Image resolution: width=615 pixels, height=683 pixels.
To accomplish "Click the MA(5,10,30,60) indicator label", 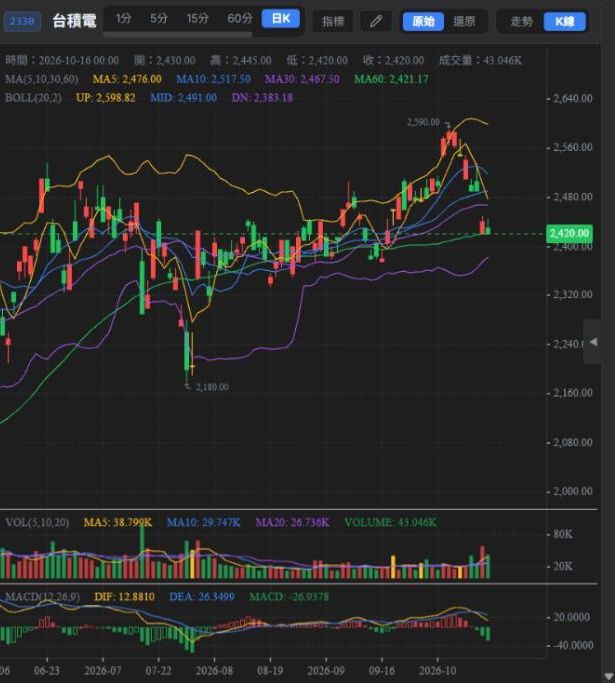I will pyautogui.click(x=42, y=79).
